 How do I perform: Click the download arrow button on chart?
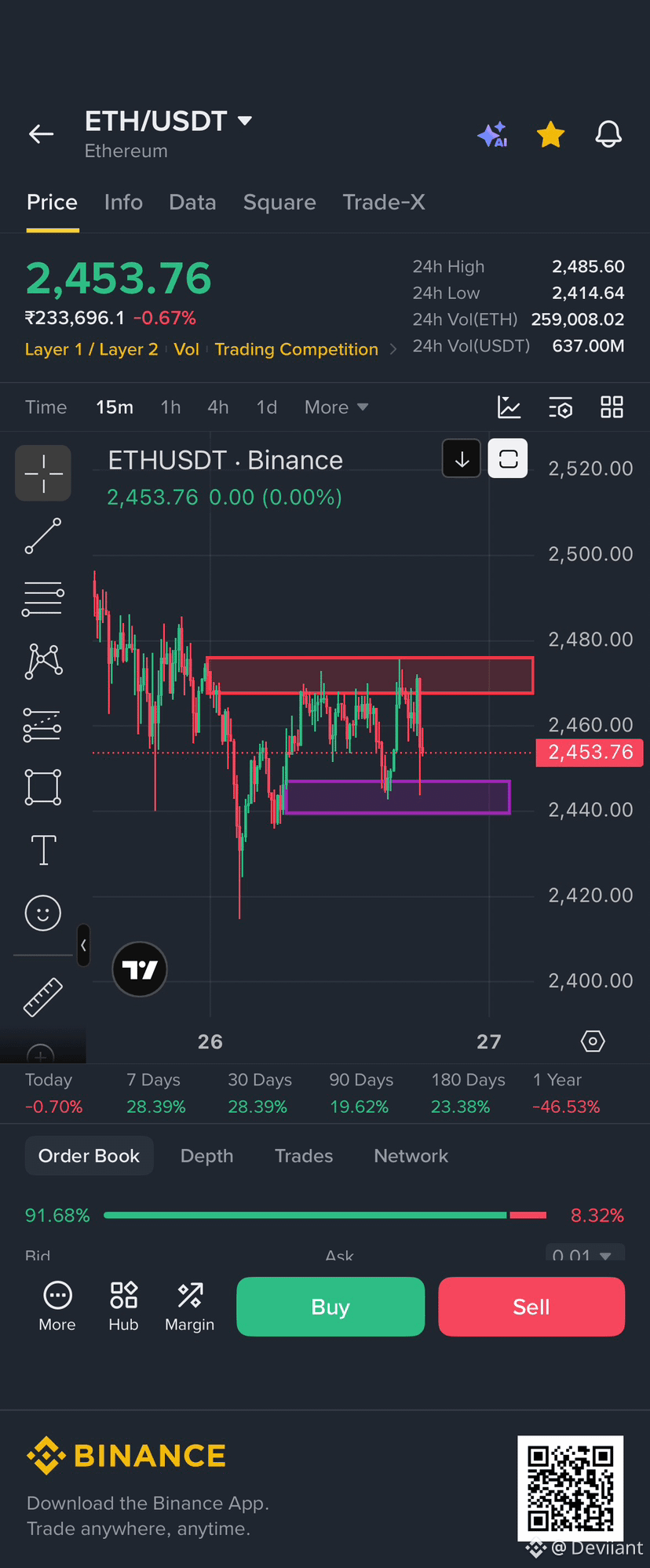[x=462, y=459]
